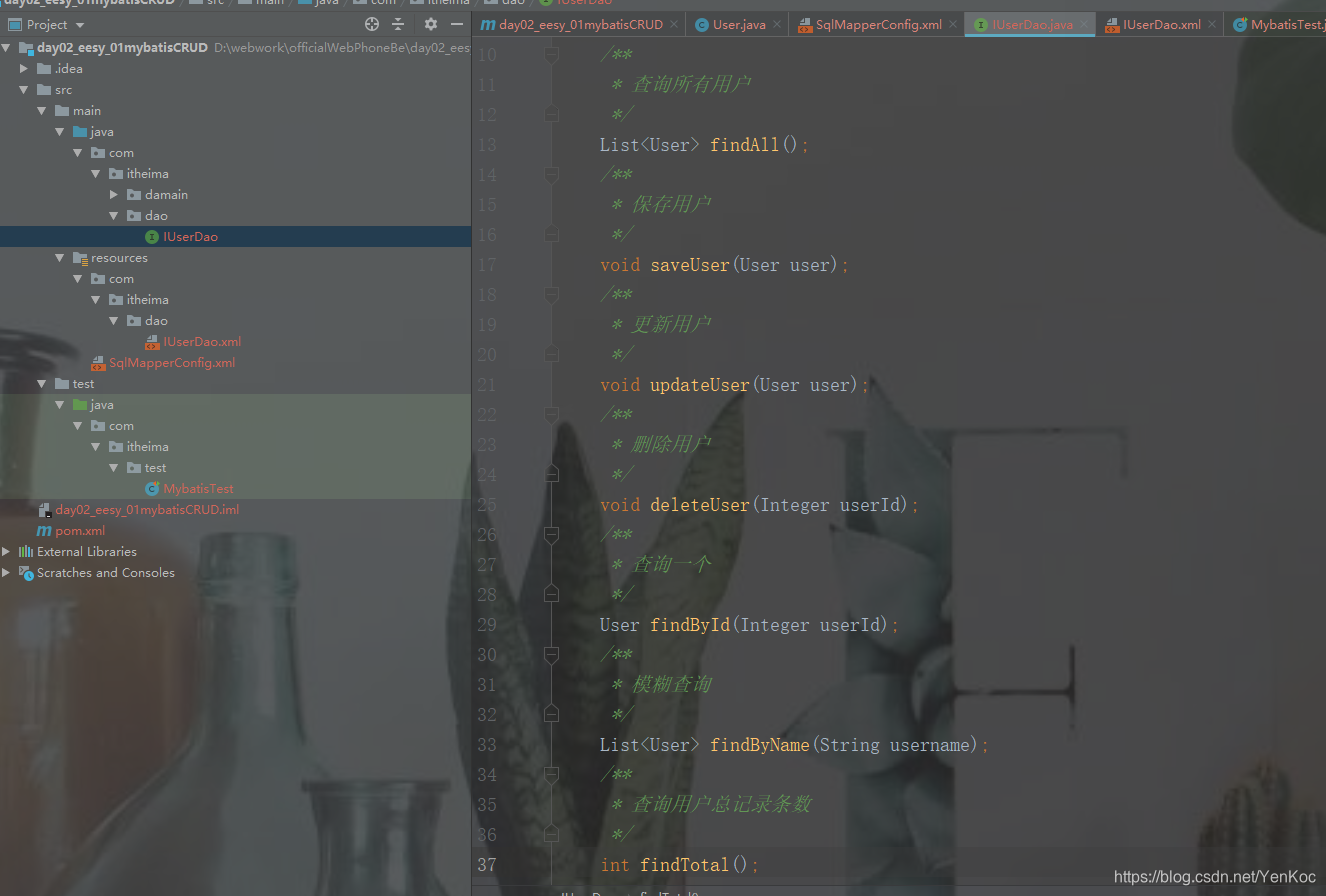Click the file icon of day02_eesy_01mybatisCRUD.iml
The height and width of the screenshot is (896, 1326).
pos(44,510)
